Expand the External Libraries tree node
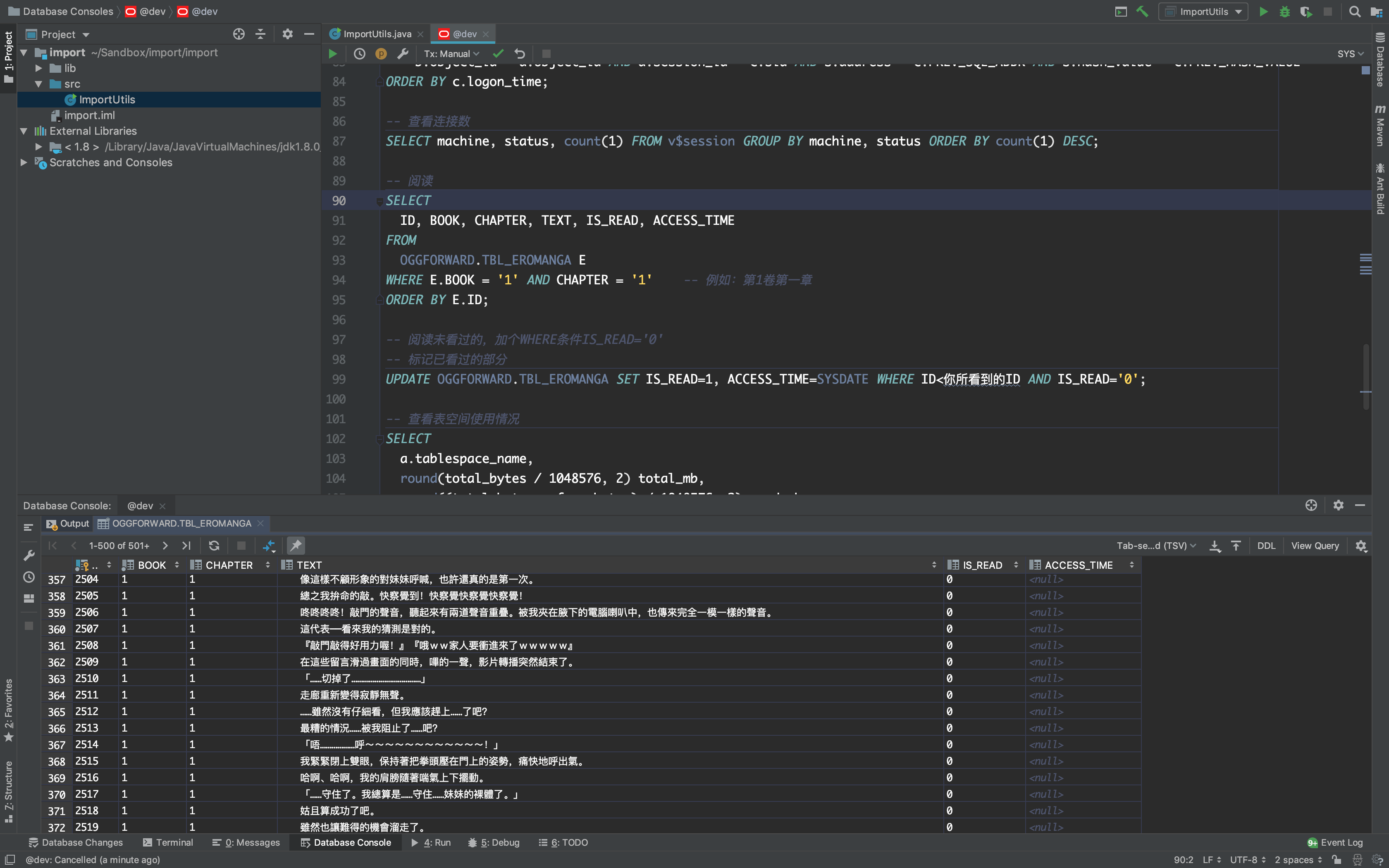Screen dimensions: 1389x868 [x=22, y=130]
